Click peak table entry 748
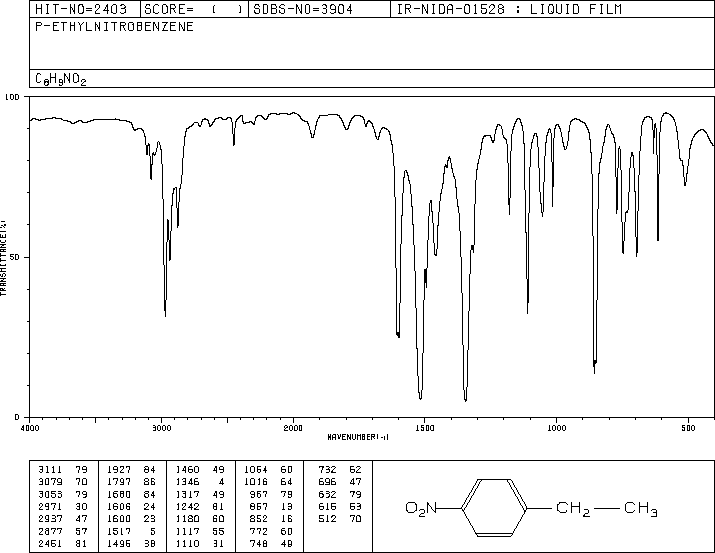715x553 pixels. (259, 544)
